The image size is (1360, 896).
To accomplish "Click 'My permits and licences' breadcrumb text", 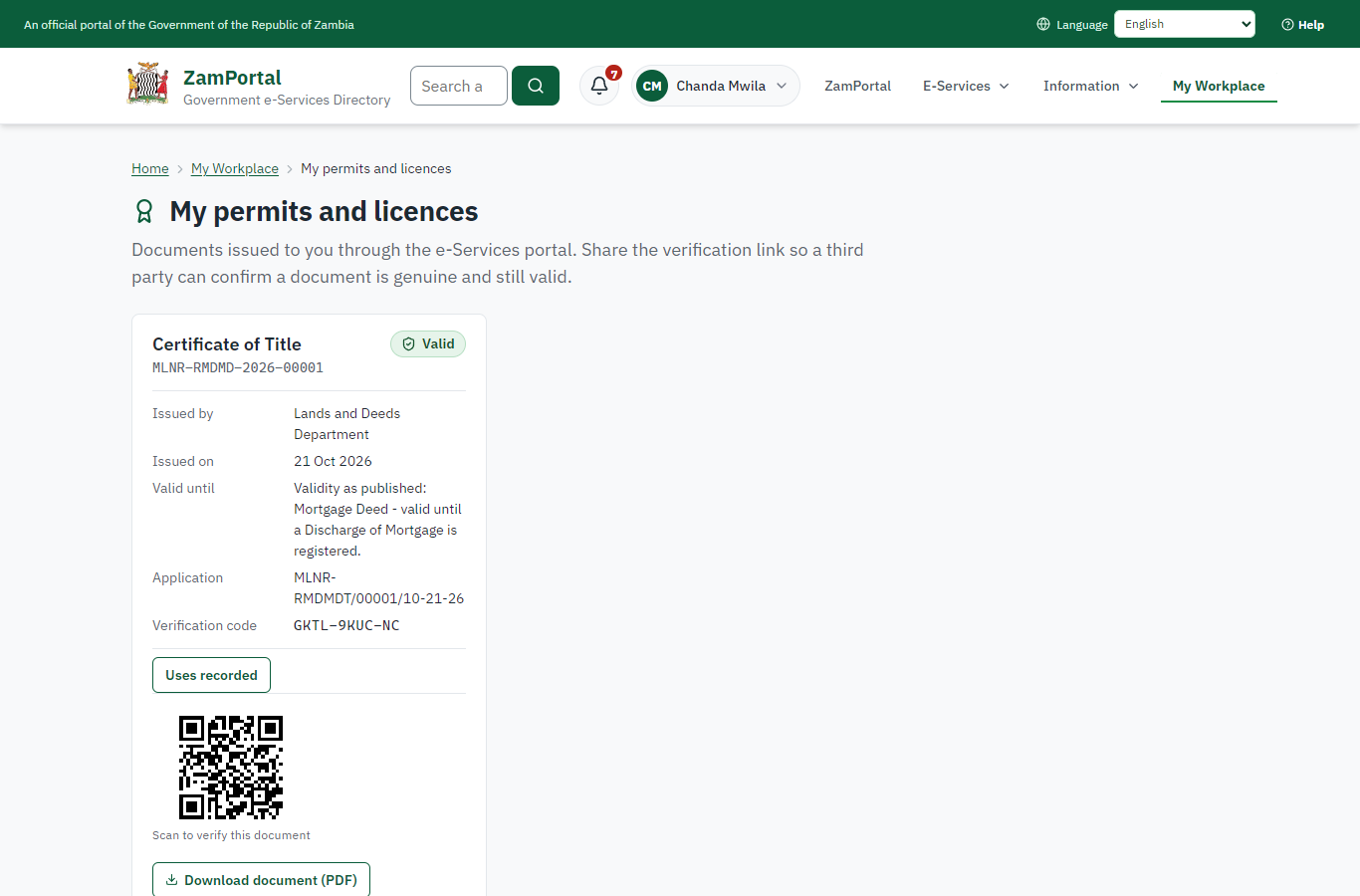I will coord(376,168).
